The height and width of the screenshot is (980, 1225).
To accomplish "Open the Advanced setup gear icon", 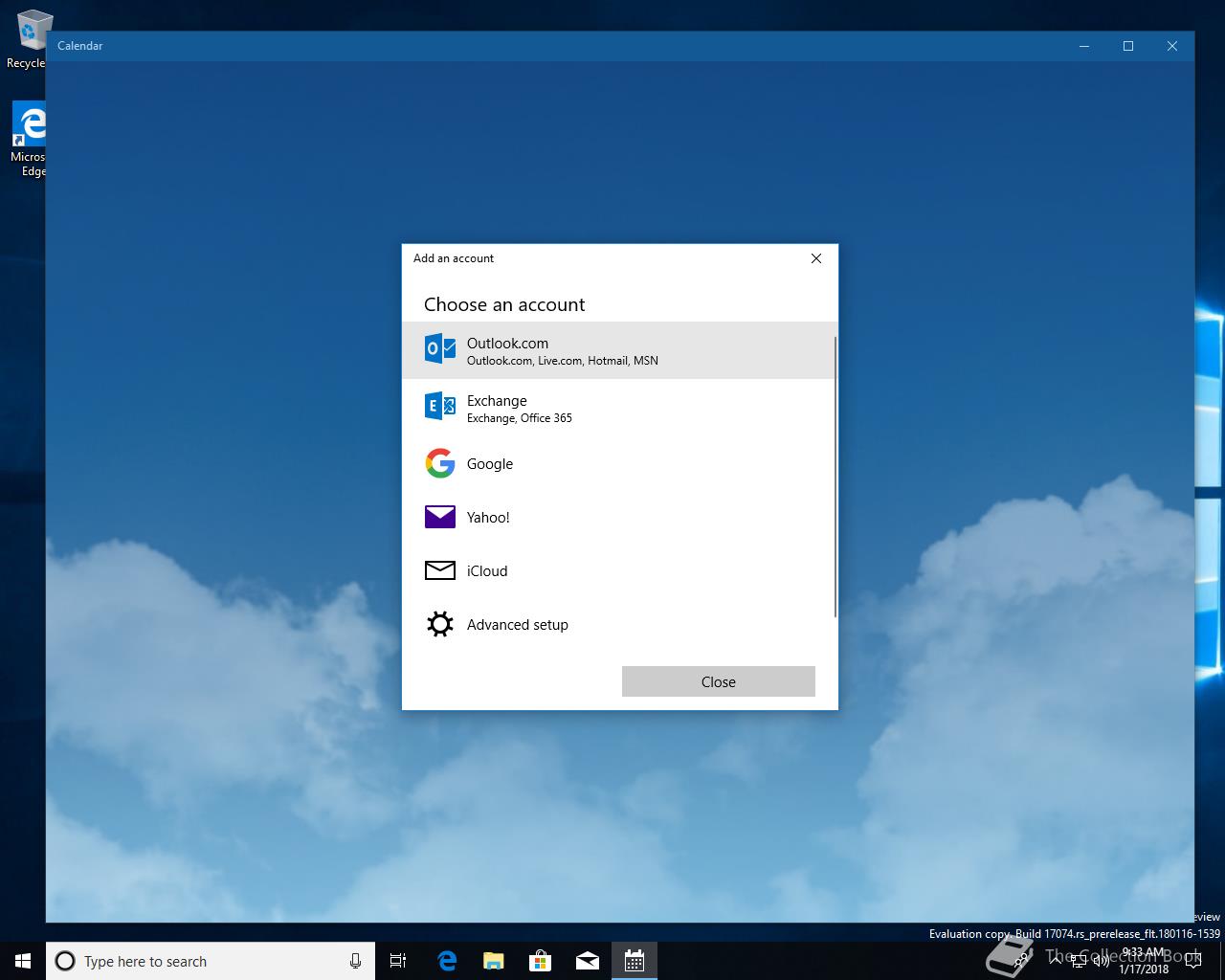I will [x=440, y=624].
